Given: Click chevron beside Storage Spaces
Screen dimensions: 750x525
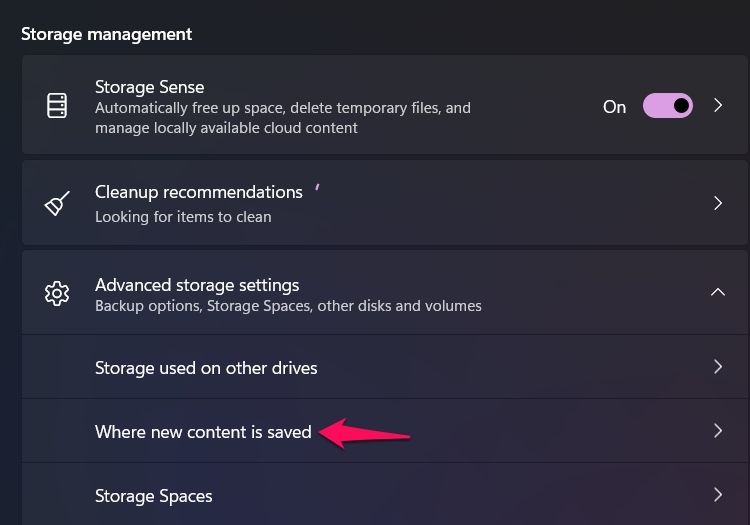Looking at the screenshot, I should tap(717, 495).
